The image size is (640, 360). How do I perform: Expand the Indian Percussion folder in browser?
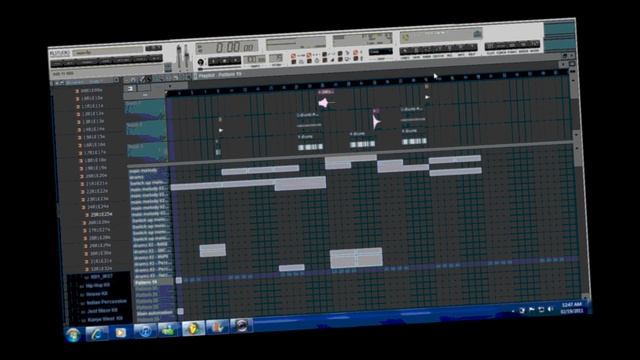(105, 302)
